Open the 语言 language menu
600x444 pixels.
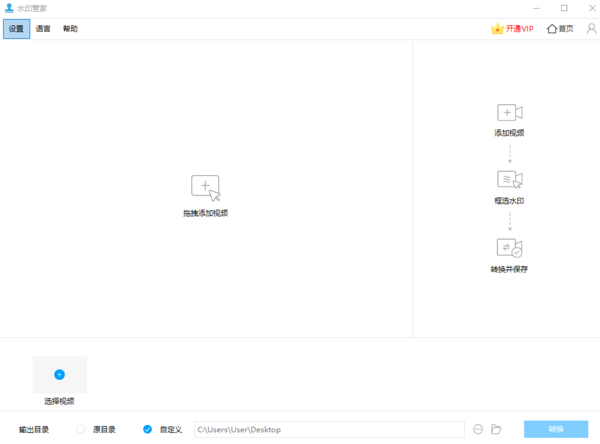43,29
